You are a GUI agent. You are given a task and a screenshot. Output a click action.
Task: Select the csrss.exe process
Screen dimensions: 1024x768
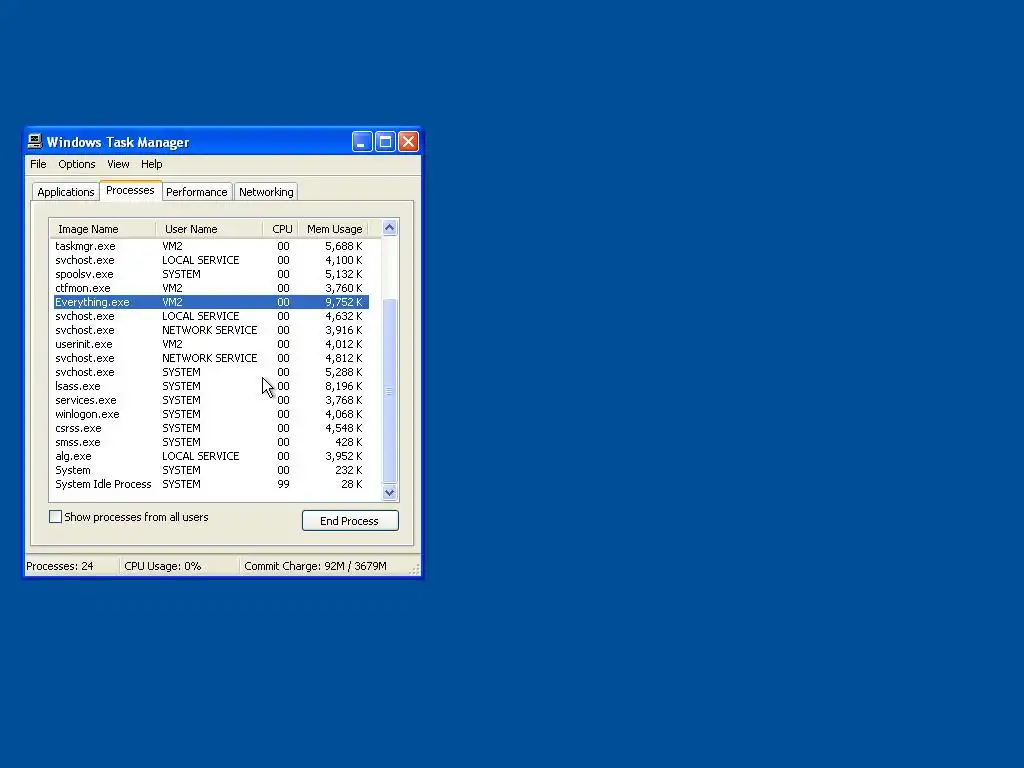211,428
